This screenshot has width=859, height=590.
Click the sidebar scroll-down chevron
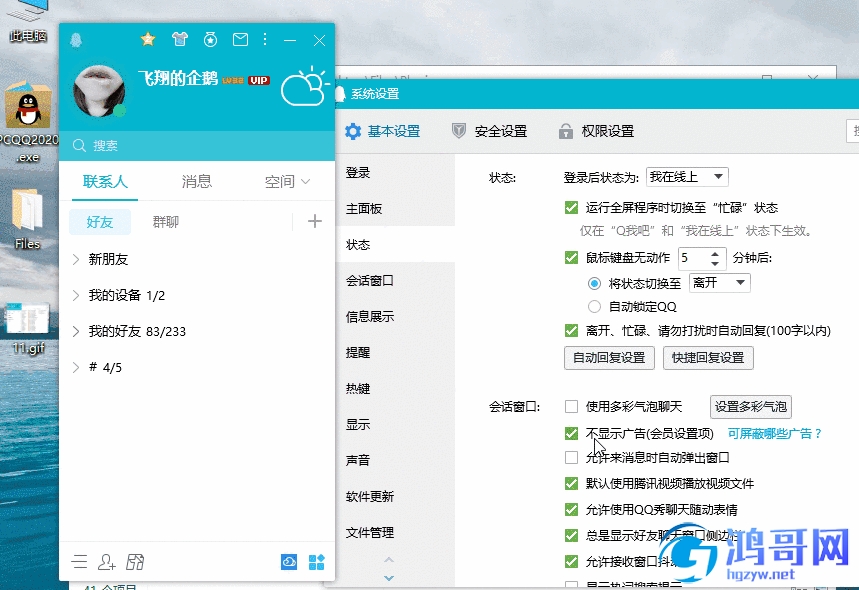tap(389, 578)
